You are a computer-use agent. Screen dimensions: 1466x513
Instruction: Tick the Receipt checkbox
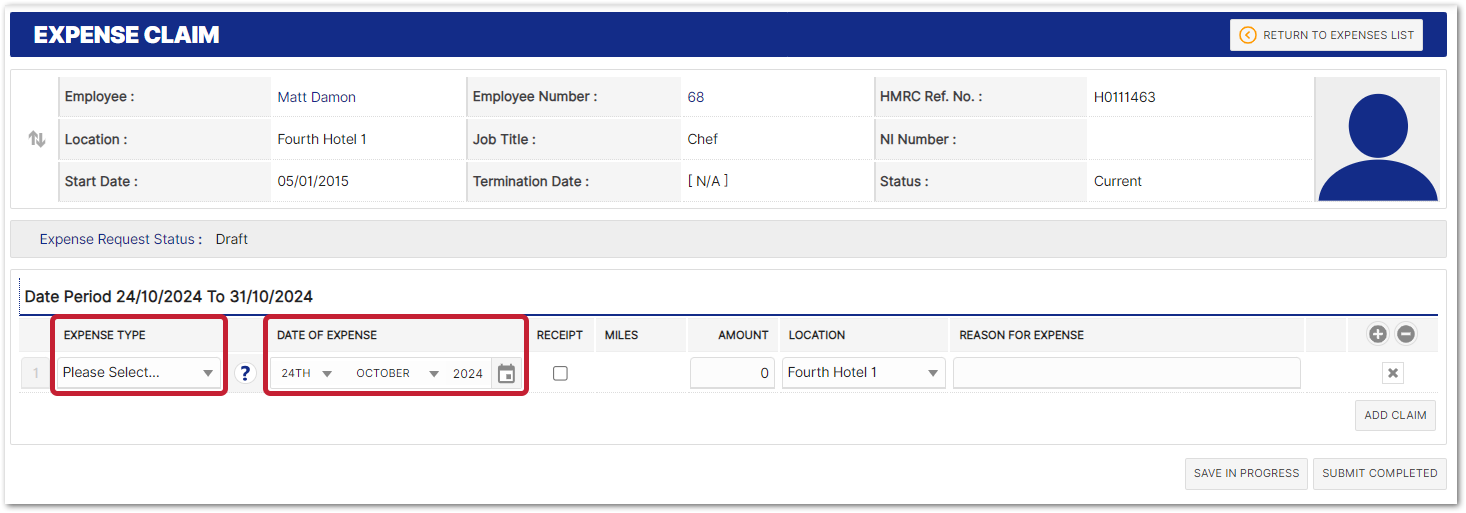560,373
